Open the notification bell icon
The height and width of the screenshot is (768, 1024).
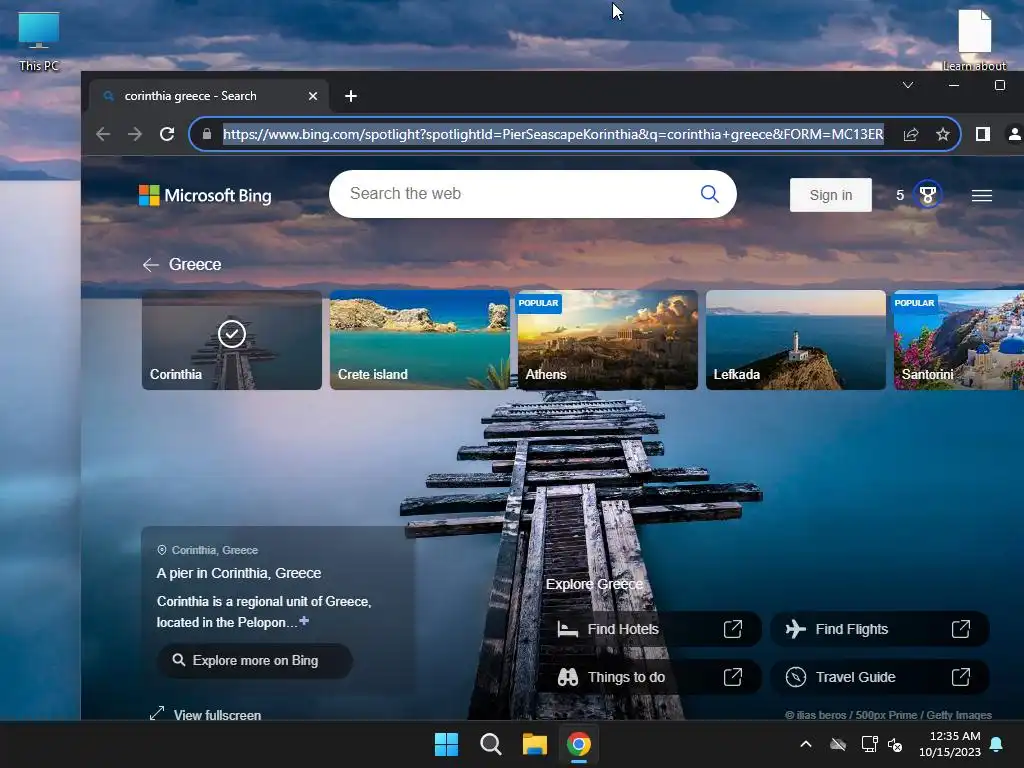coord(997,744)
